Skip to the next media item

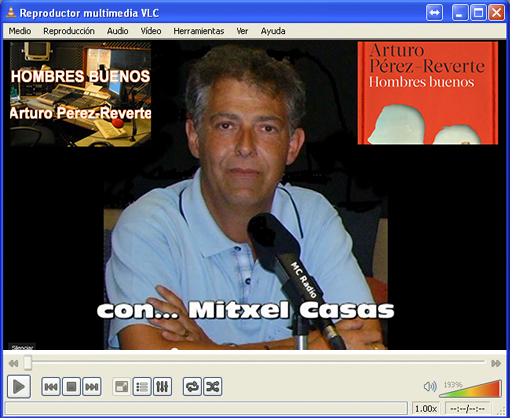(x=92, y=387)
